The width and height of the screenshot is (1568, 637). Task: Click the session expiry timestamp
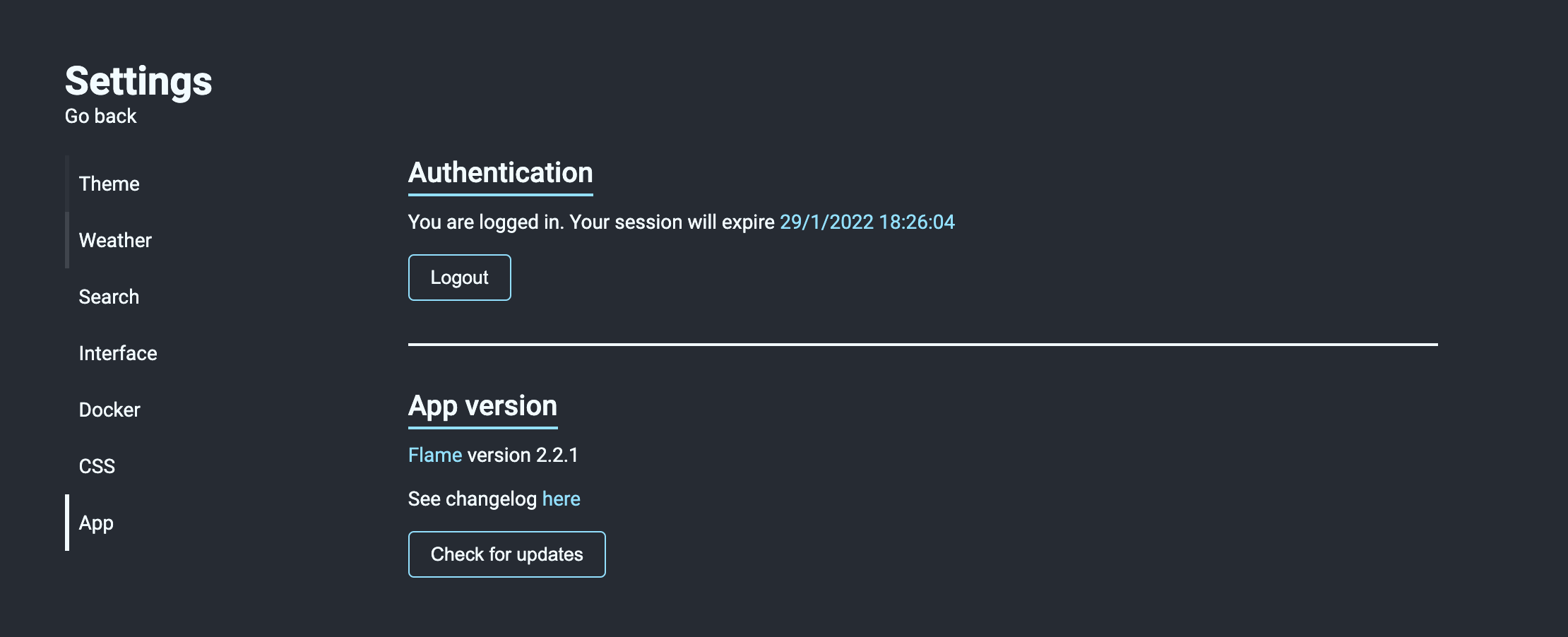tap(867, 222)
